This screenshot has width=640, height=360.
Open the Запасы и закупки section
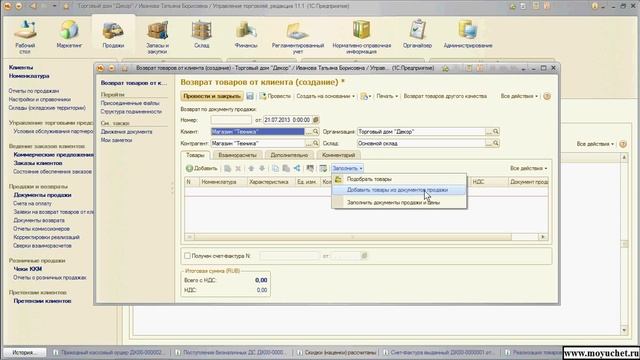click(157, 38)
